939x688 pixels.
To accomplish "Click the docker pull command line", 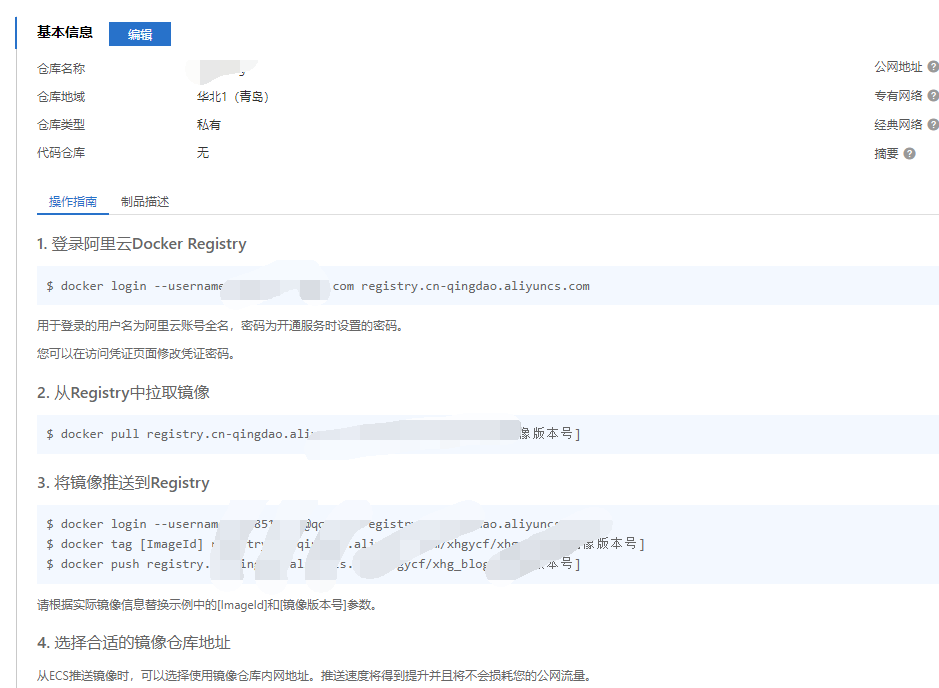I will click(x=313, y=434).
